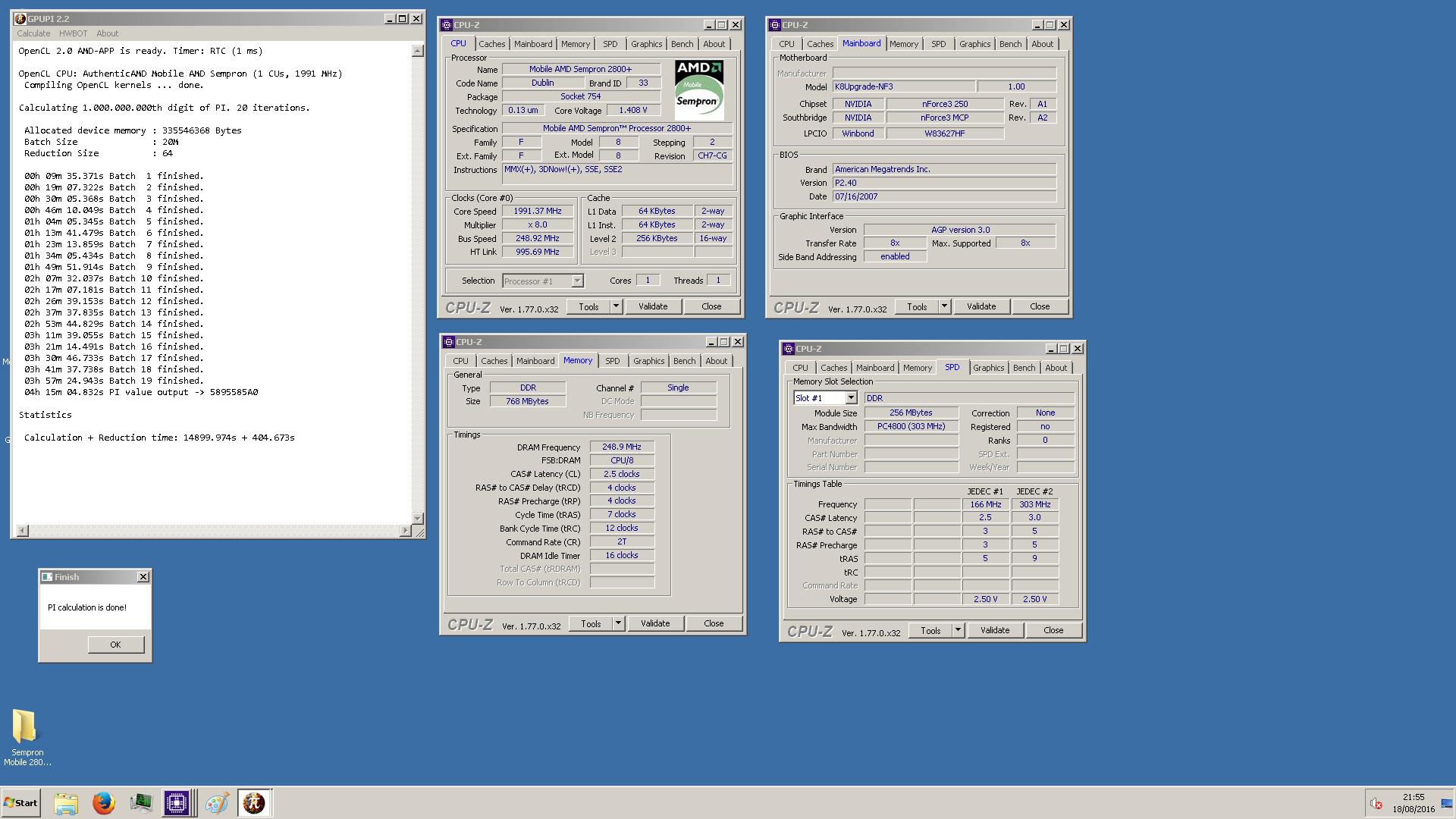Open the Sempron Mobile 280 desktop folder
The height and width of the screenshot is (819, 1456).
click(x=27, y=738)
